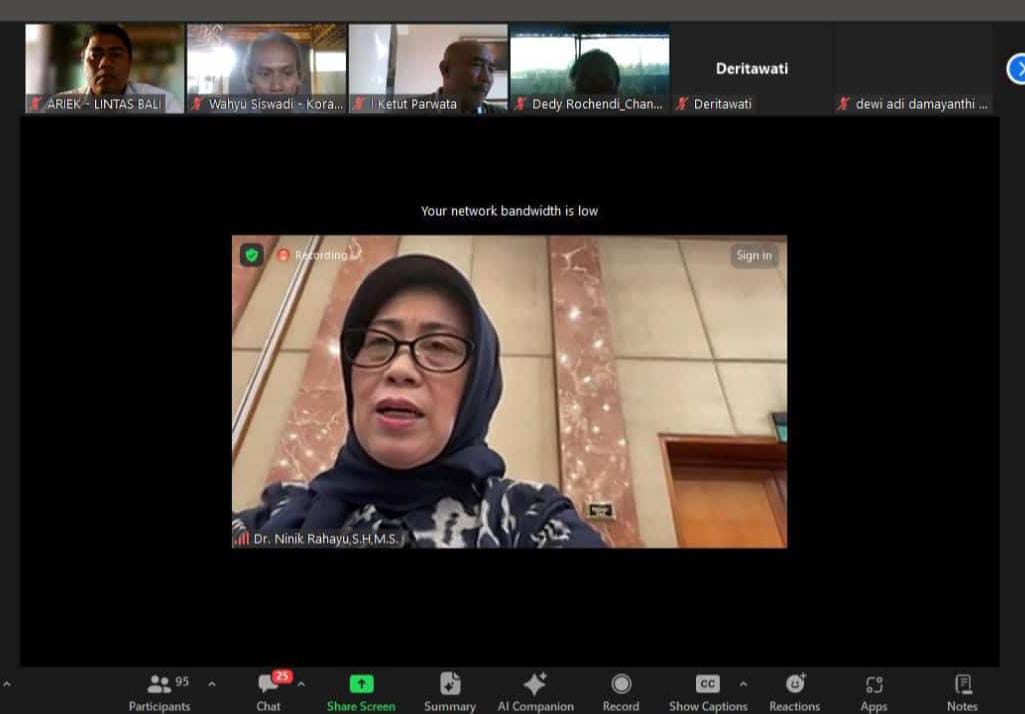Click the Sign in button
1025x714 pixels.
click(753, 256)
